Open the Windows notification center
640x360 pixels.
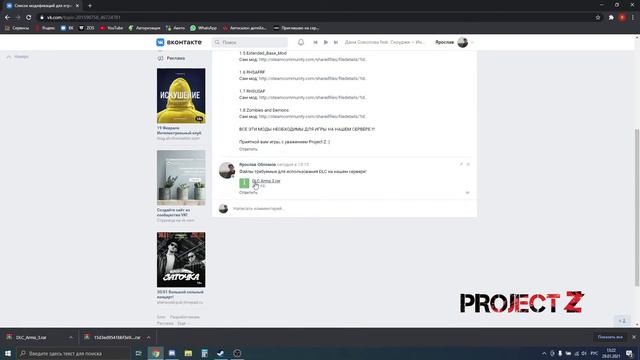click(630, 353)
